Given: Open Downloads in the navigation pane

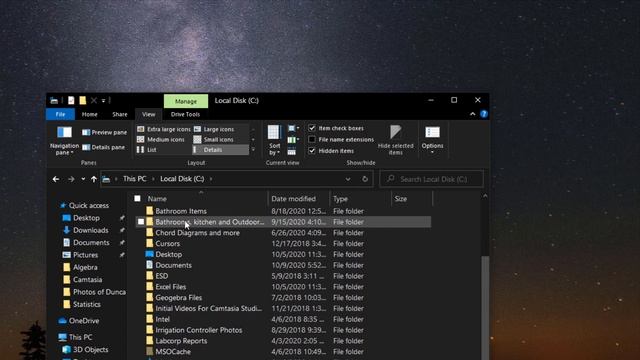Looking at the screenshot, I should (86, 230).
